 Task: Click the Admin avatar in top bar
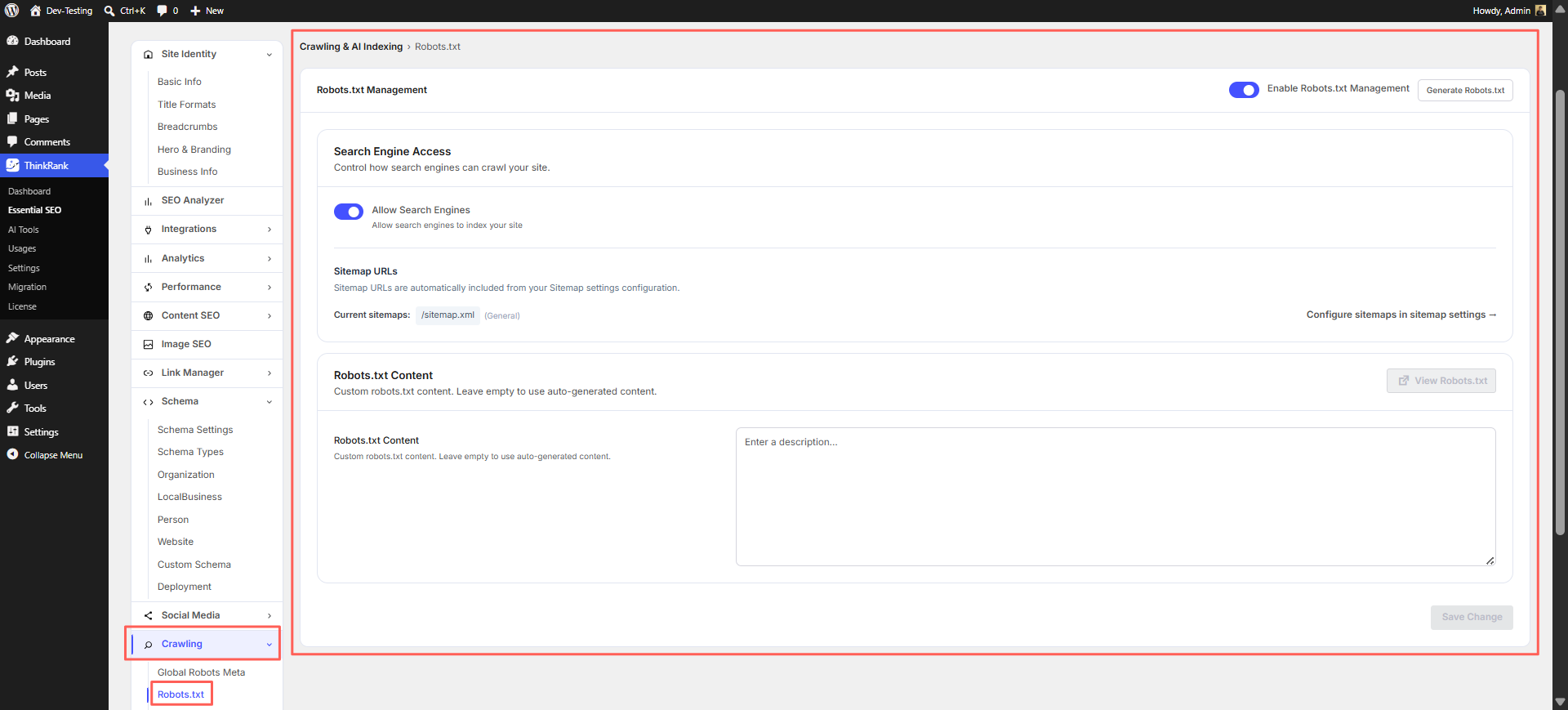click(1540, 11)
